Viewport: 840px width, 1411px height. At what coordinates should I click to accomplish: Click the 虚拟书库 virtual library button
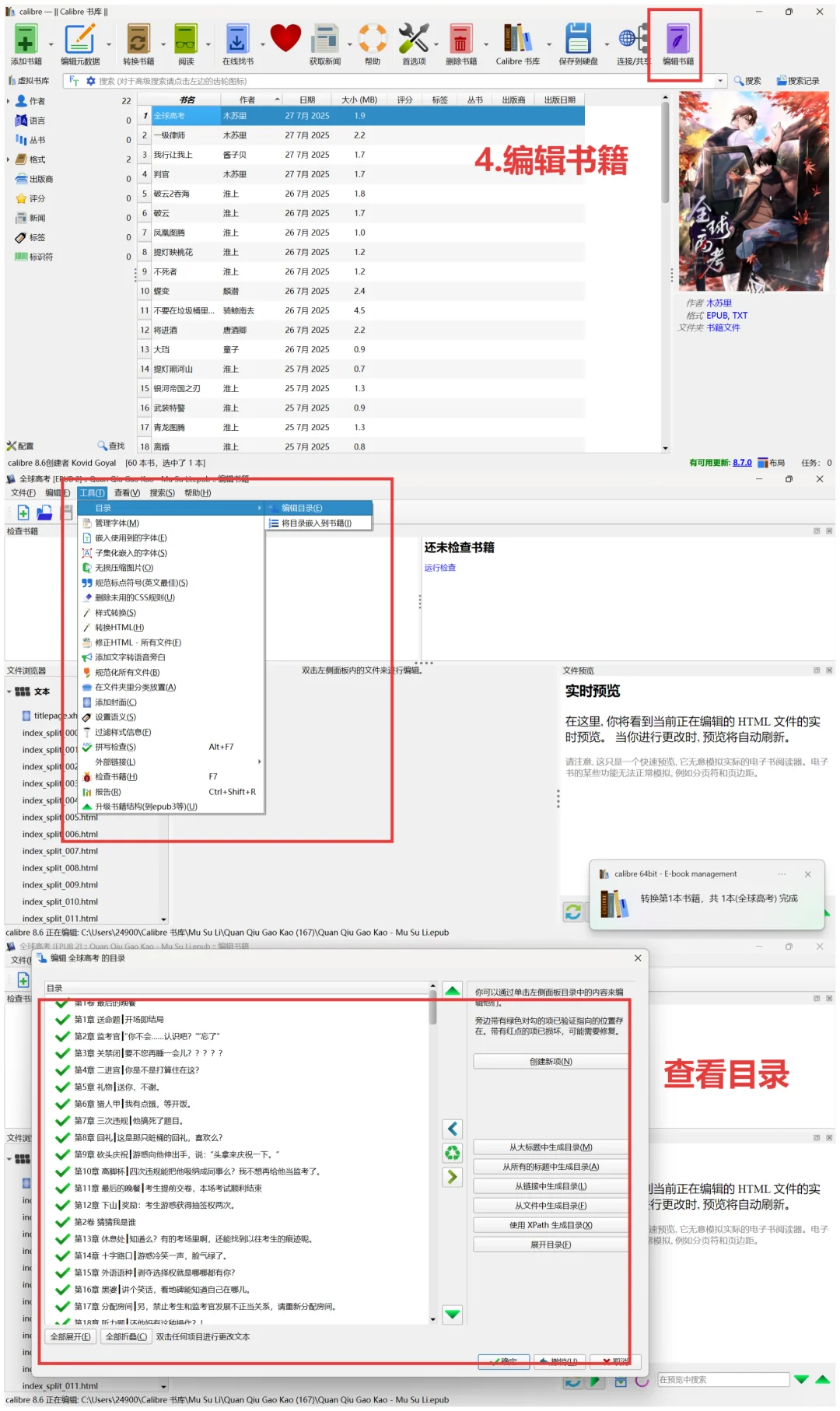(x=29, y=81)
